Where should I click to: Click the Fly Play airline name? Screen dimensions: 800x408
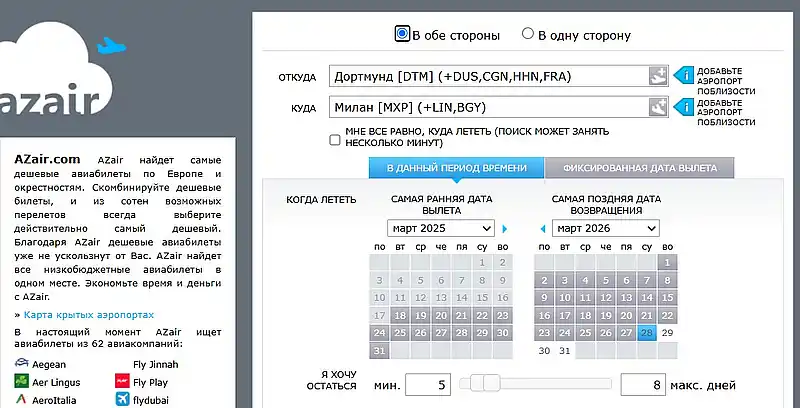[151, 382]
